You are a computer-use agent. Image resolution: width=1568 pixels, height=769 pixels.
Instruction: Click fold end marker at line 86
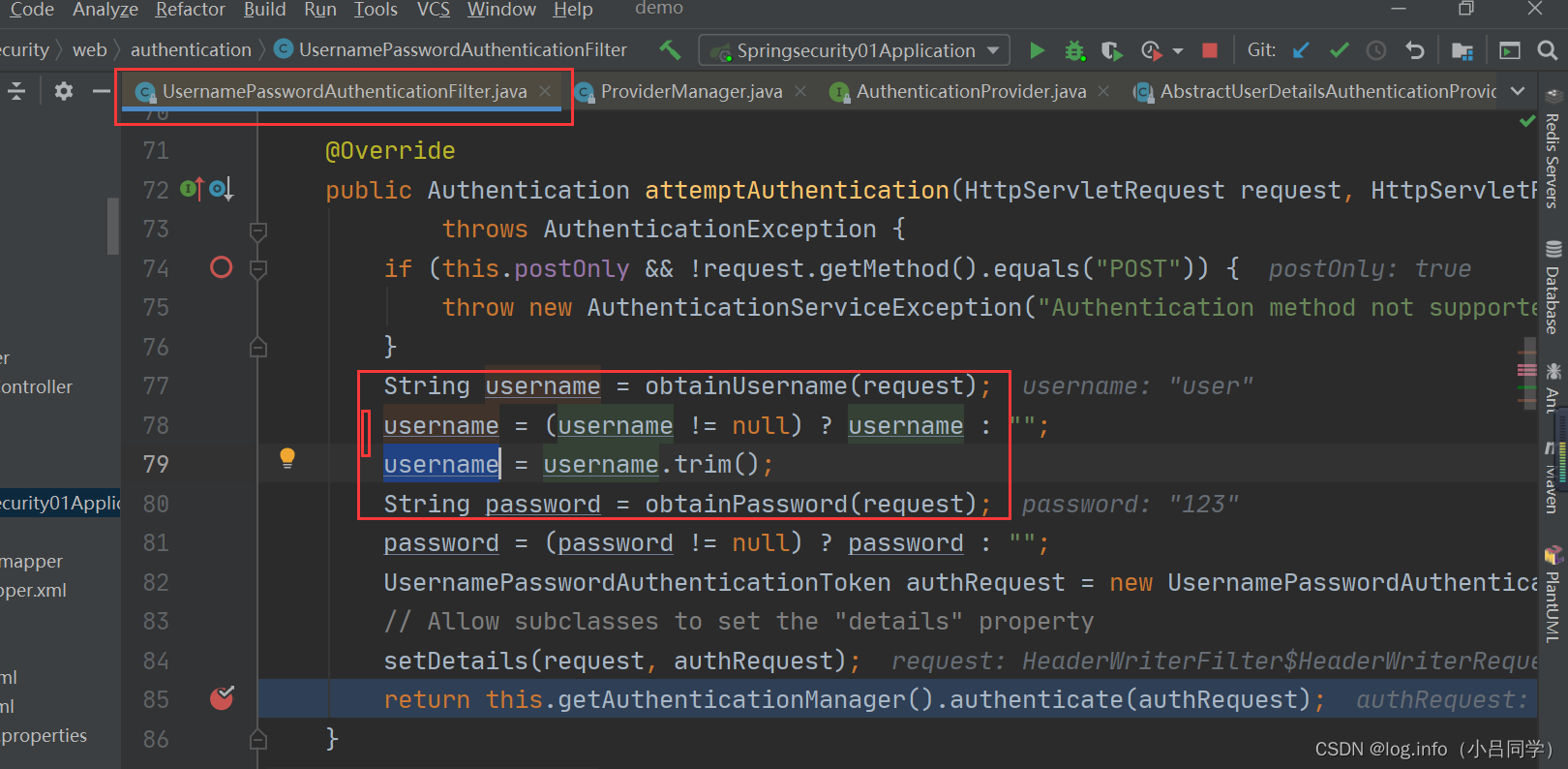pyautogui.click(x=258, y=740)
